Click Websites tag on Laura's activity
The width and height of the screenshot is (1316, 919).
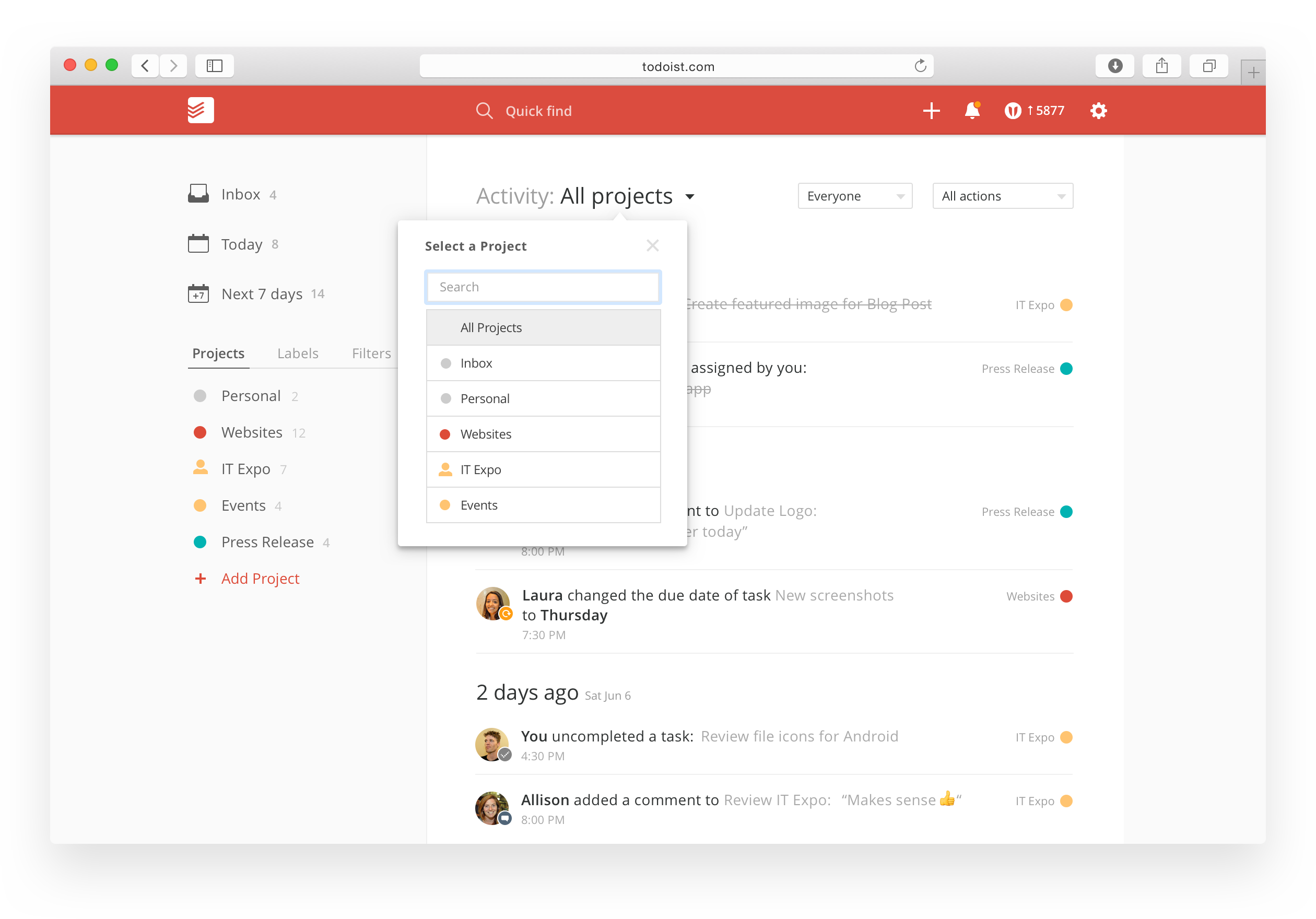coord(1039,596)
